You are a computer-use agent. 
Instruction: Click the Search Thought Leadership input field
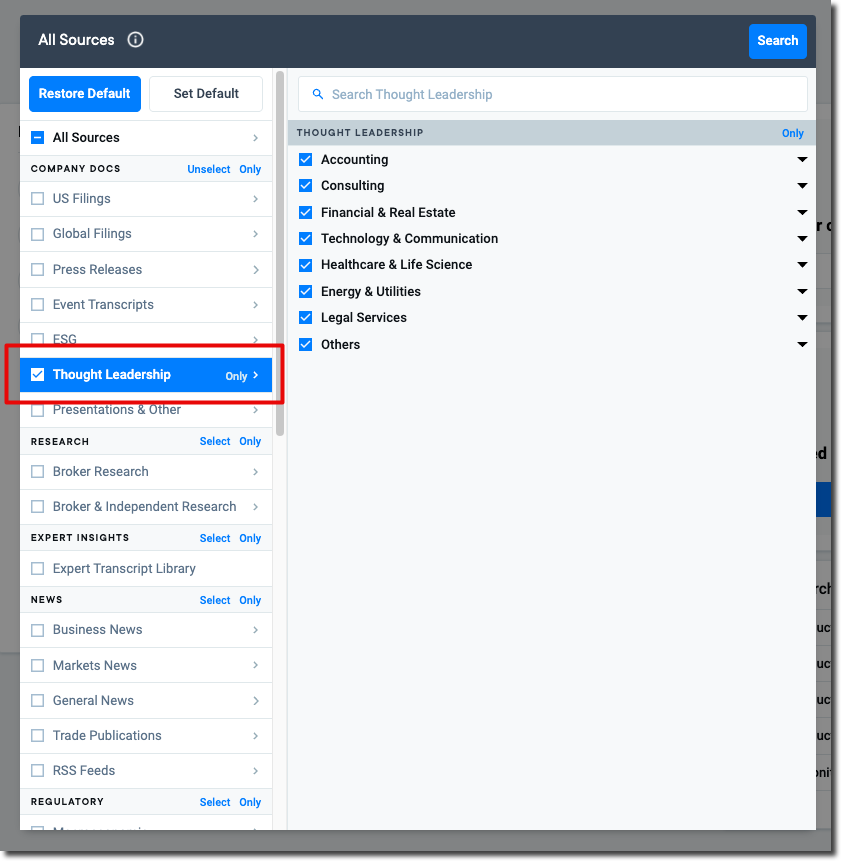pos(450,94)
